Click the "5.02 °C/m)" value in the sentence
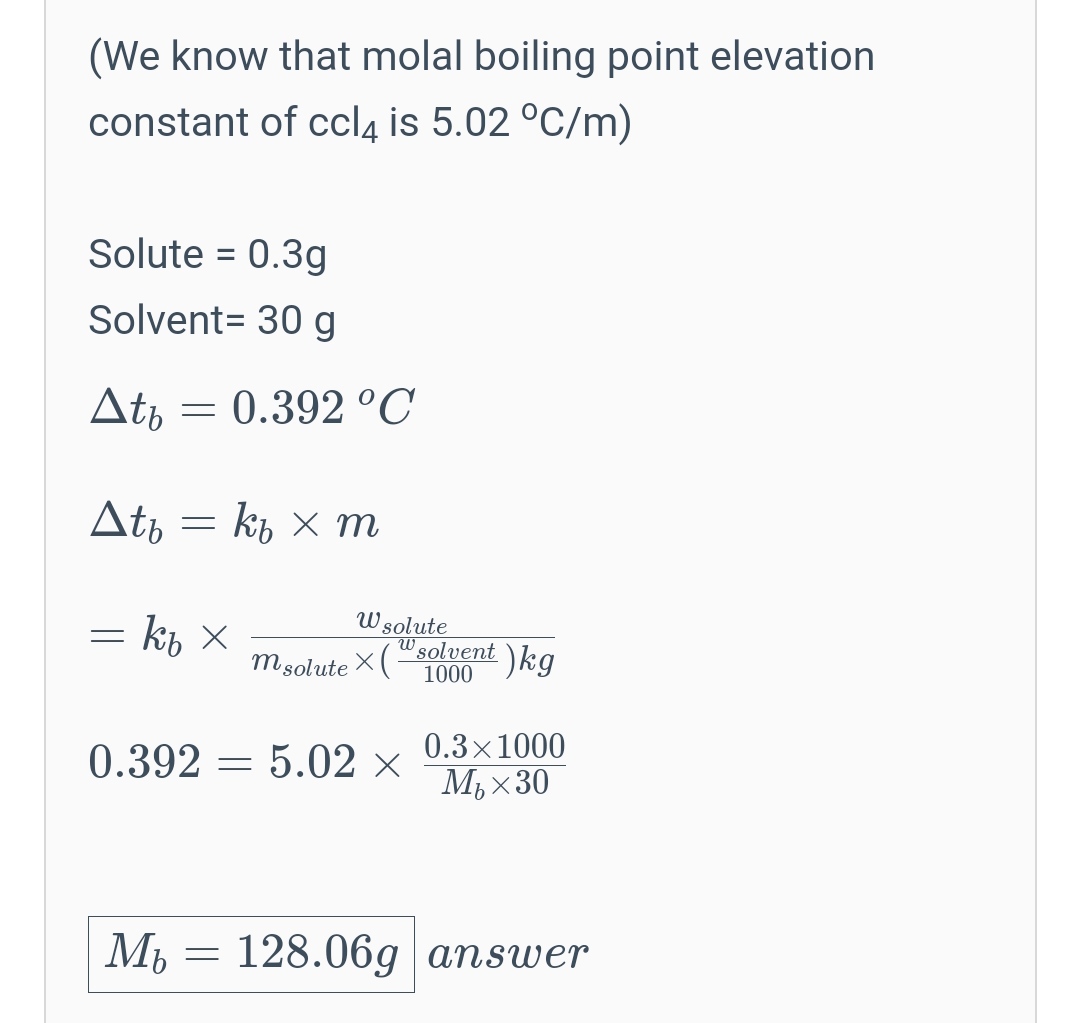Screen dimensions: 1075x1023 pyautogui.click(x=531, y=123)
